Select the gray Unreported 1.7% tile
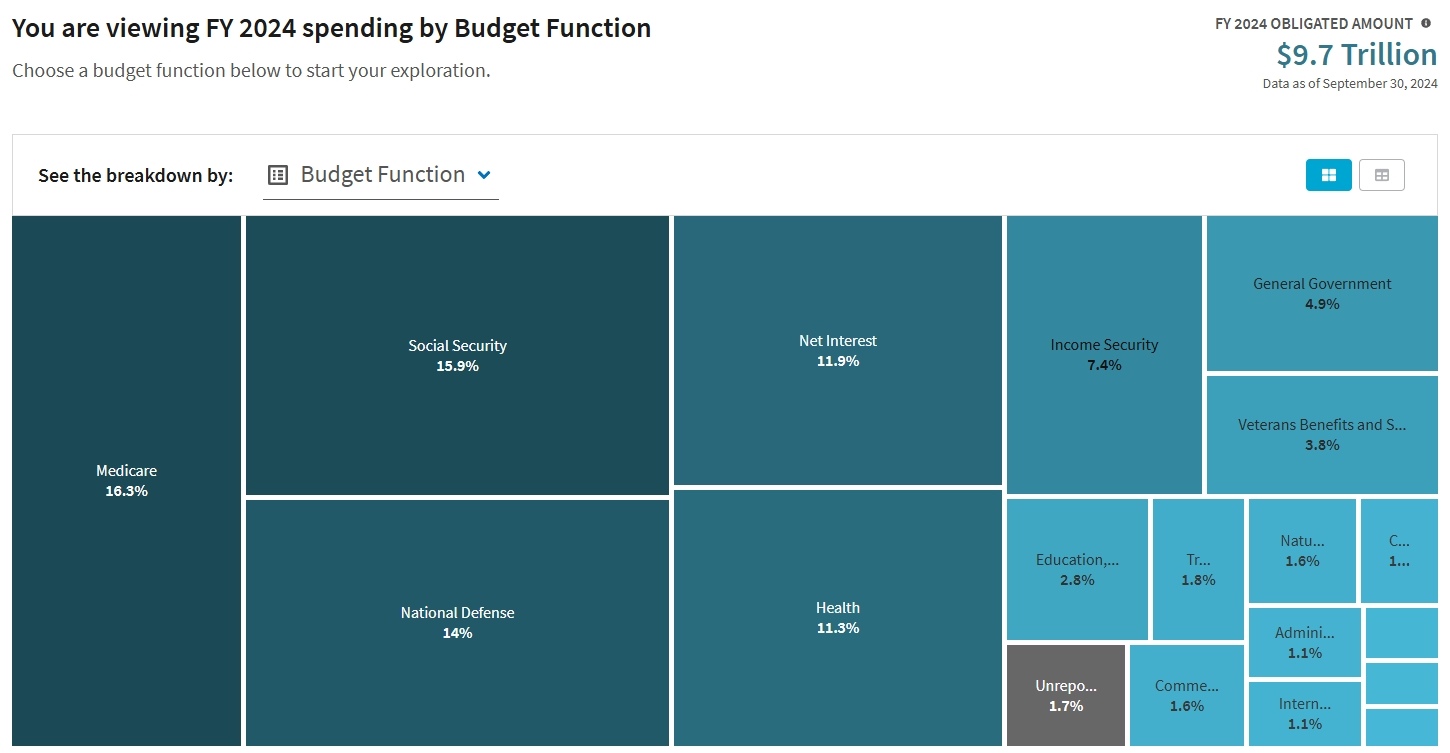 point(1066,695)
